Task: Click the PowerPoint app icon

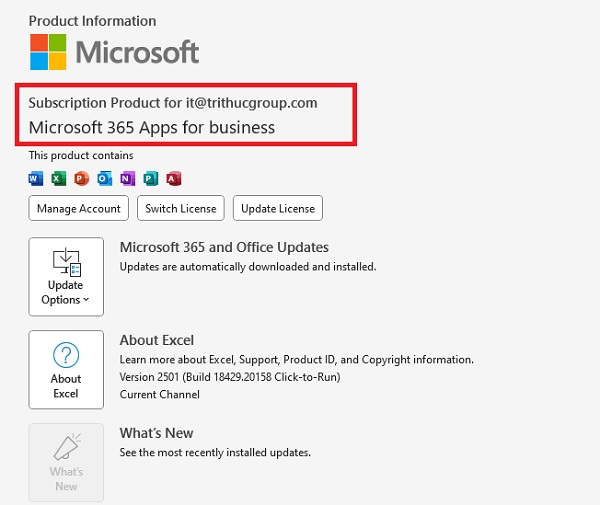Action: [x=82, y=179]
